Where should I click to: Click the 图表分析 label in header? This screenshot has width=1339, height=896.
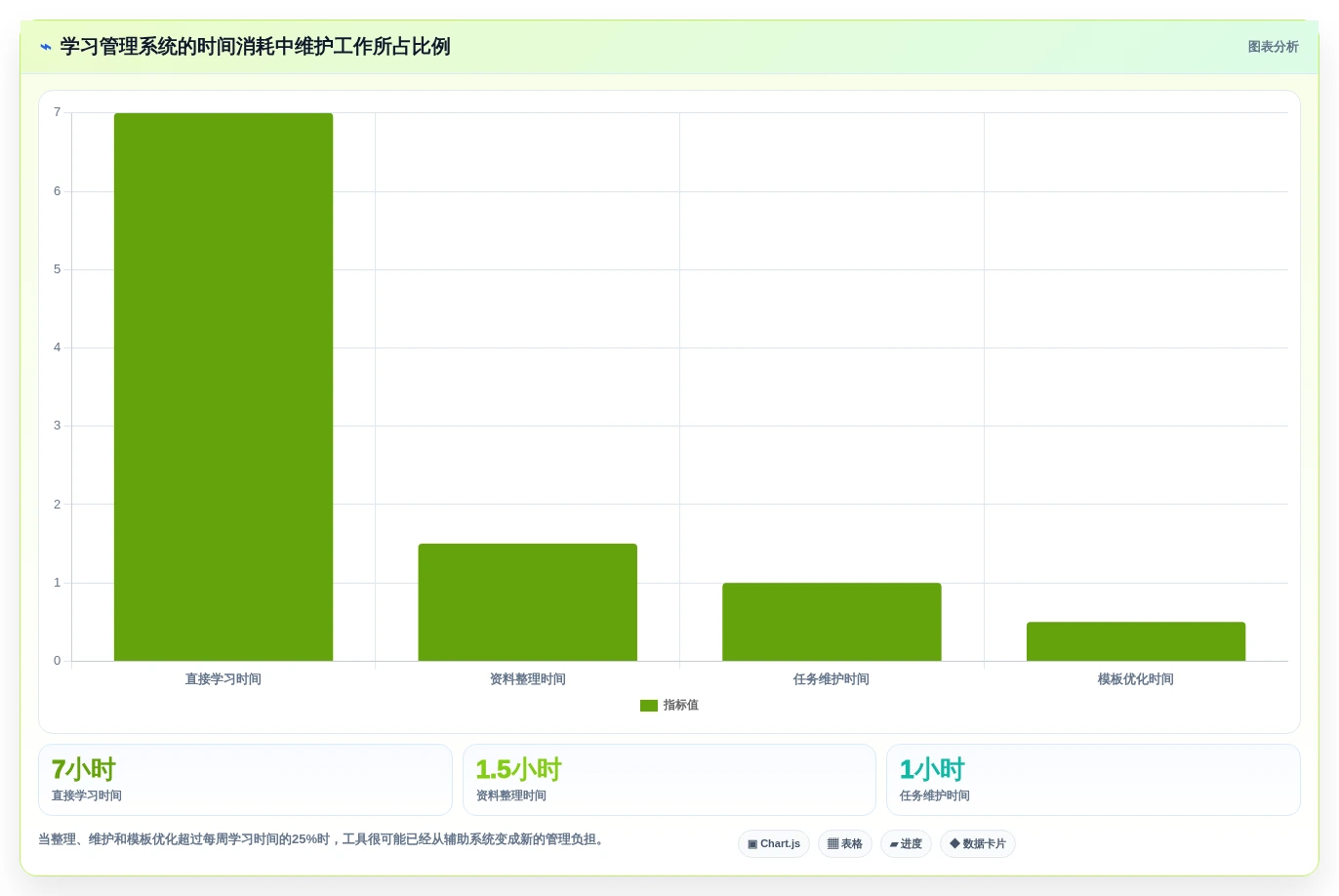(1273, 47)
